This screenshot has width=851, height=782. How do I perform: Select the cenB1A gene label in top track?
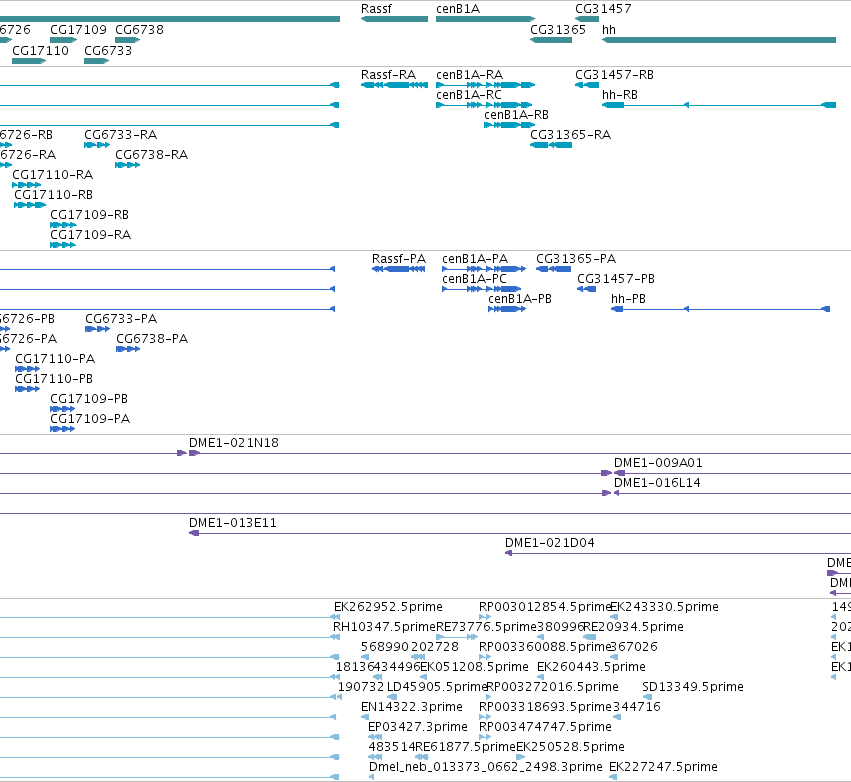tap(458, 9)
